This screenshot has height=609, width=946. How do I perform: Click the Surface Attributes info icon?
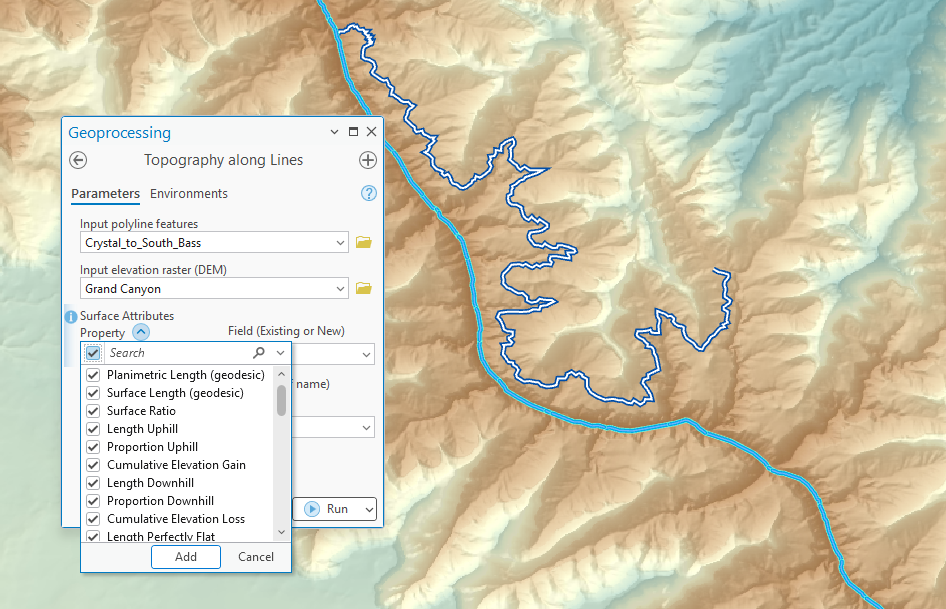[x=71, y=316]
